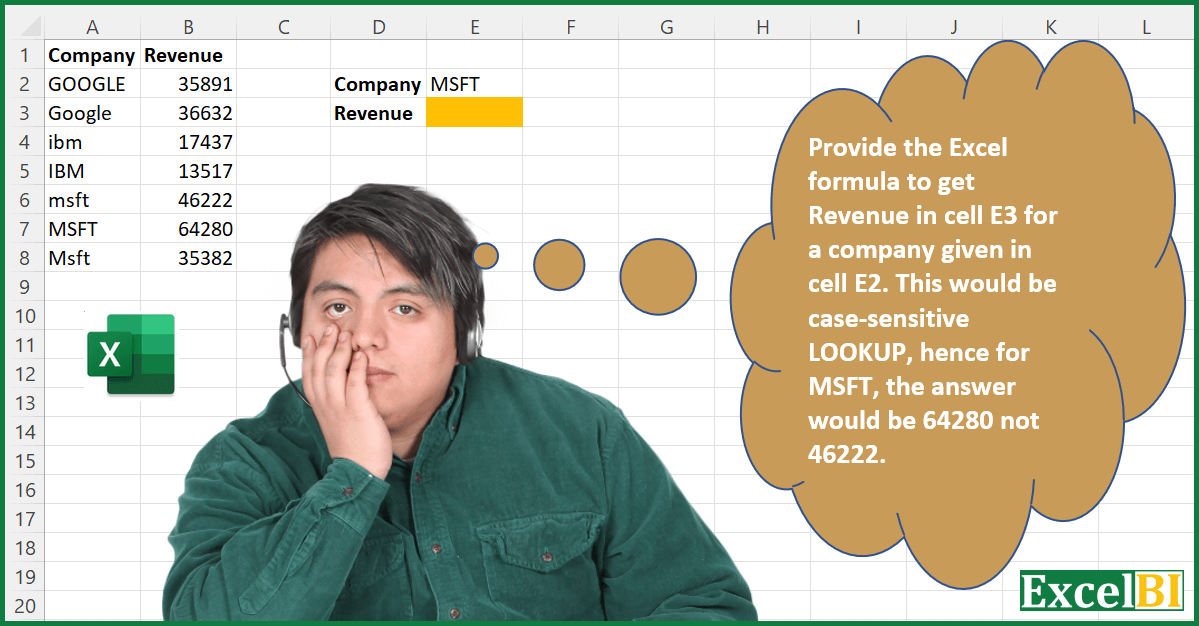This screenshot has height=626, width=1199.
Task: Select uppercase MSFT cell A7
Action: 92,229
